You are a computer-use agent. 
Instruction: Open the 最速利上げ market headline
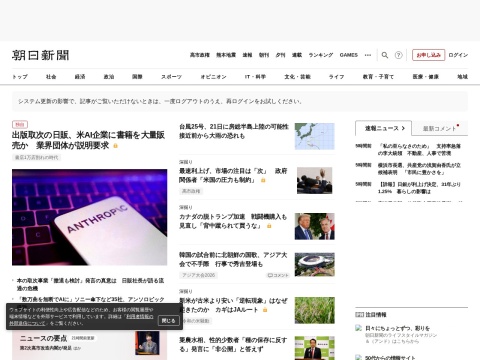(233, 175)
